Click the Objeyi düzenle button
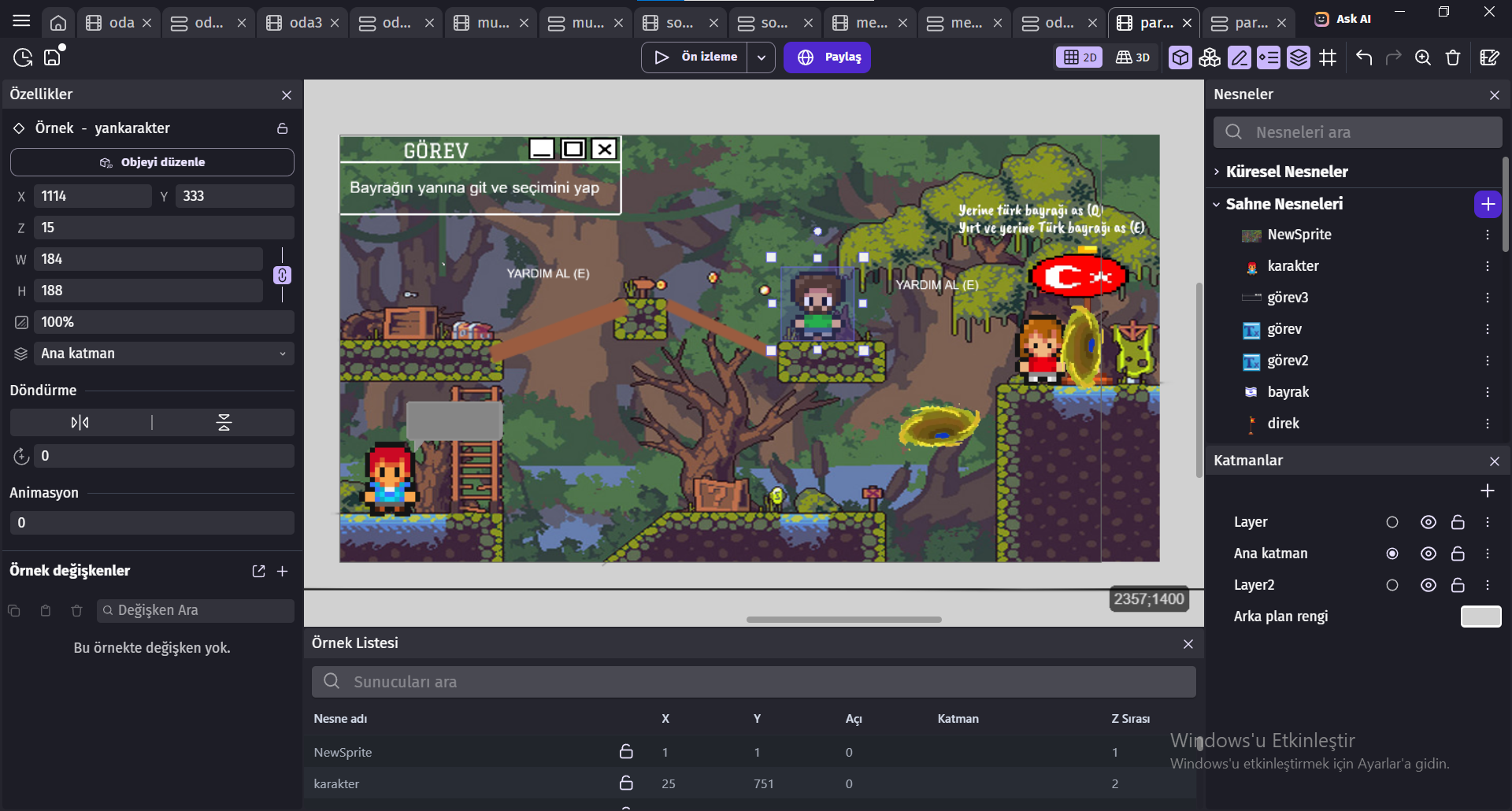 coord(152,163)
